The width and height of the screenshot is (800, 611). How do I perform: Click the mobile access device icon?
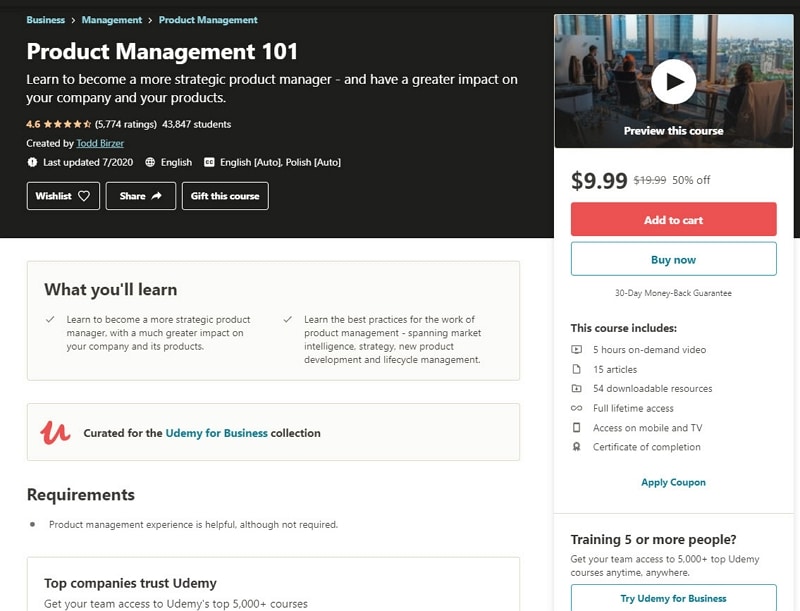tap(576, 427)
